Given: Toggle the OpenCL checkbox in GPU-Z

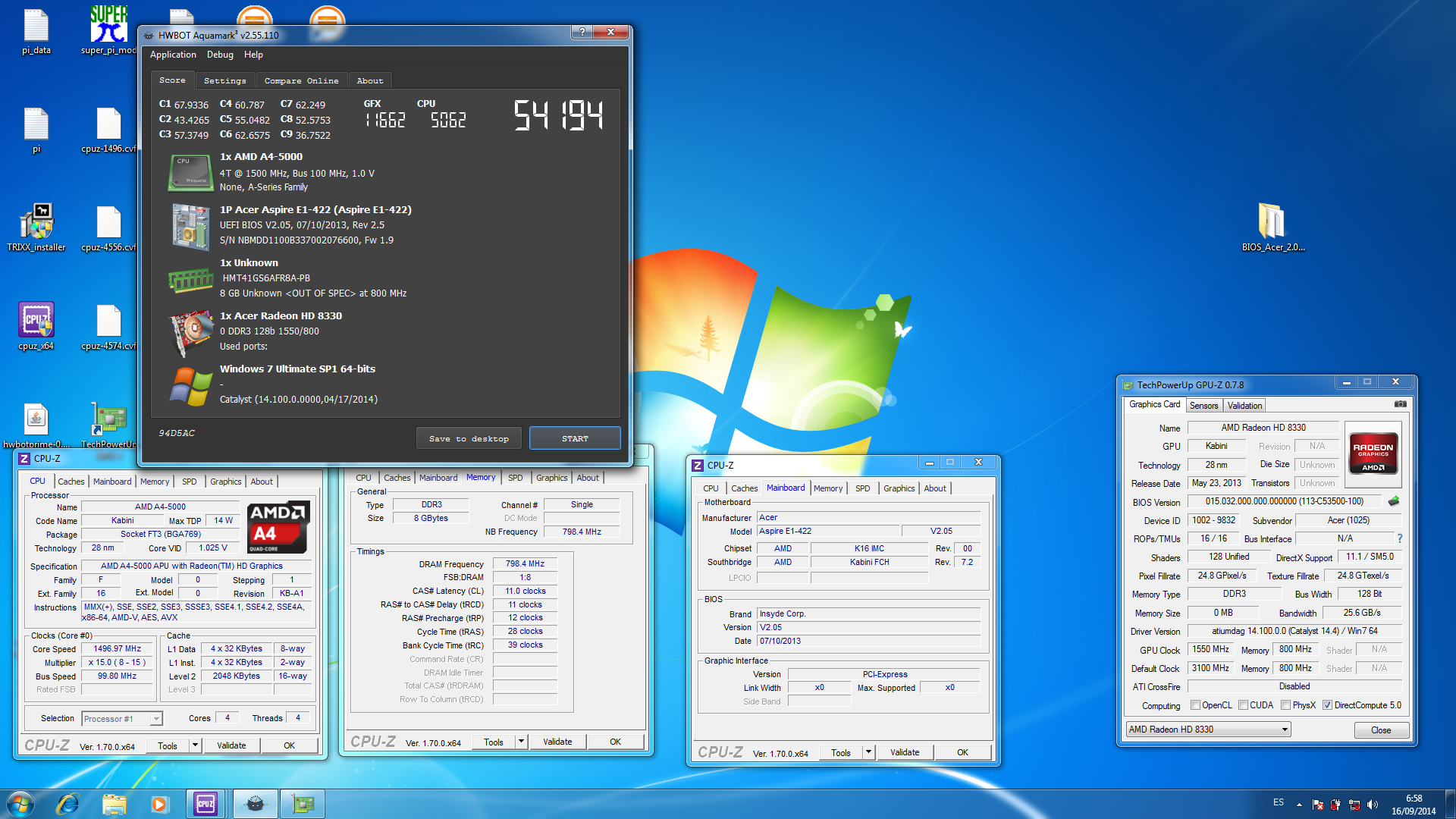Looking at the screenshot, I should (1195, 705).
